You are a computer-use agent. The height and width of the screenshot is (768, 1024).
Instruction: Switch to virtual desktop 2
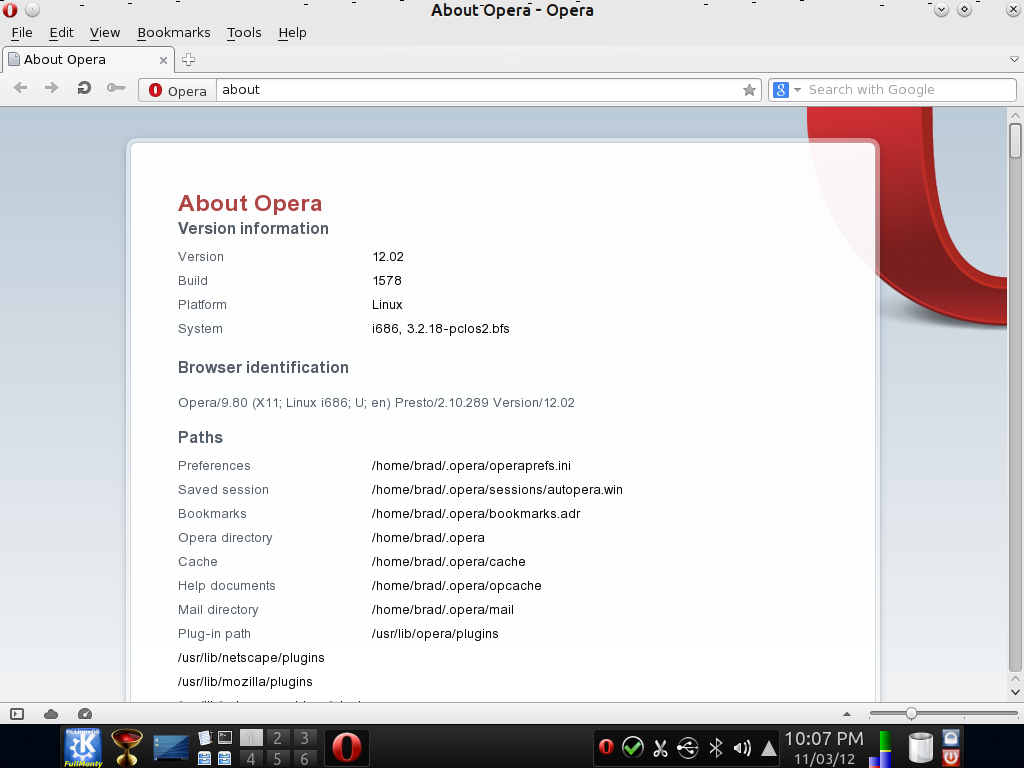(x=278, y=738)
